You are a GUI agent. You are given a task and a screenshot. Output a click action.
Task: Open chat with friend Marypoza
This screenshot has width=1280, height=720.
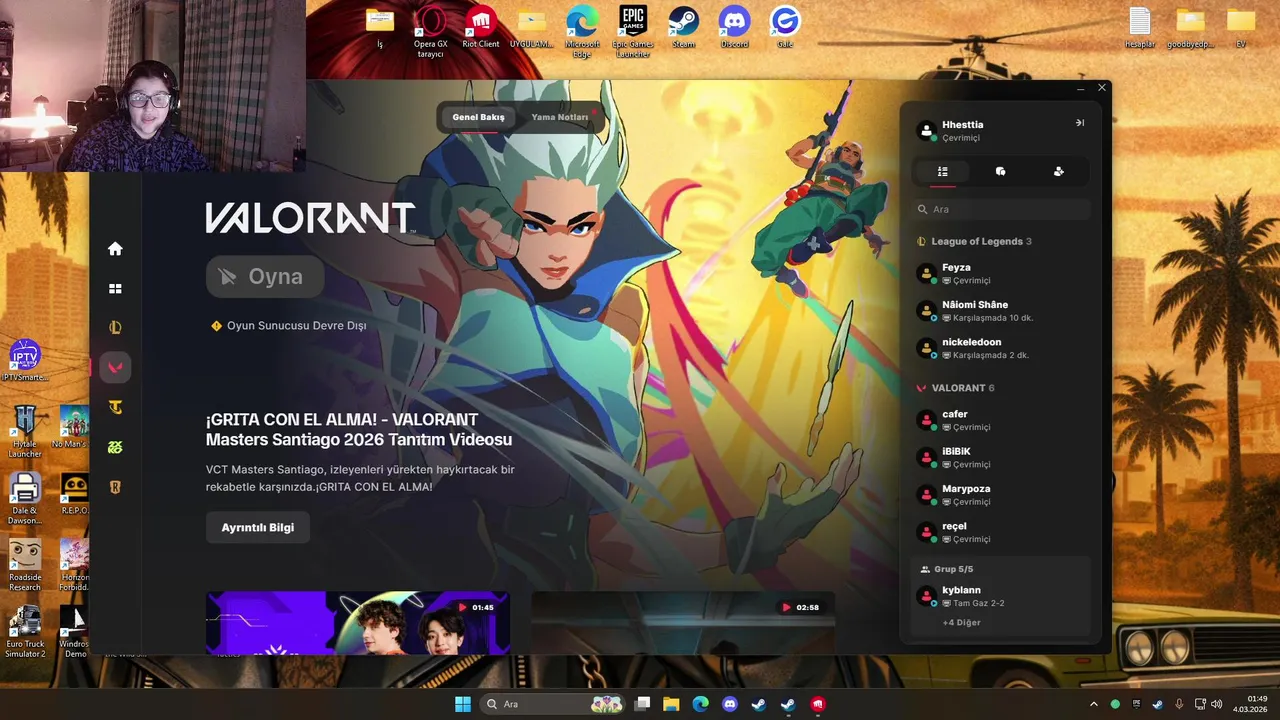[x=1000, y=495]
